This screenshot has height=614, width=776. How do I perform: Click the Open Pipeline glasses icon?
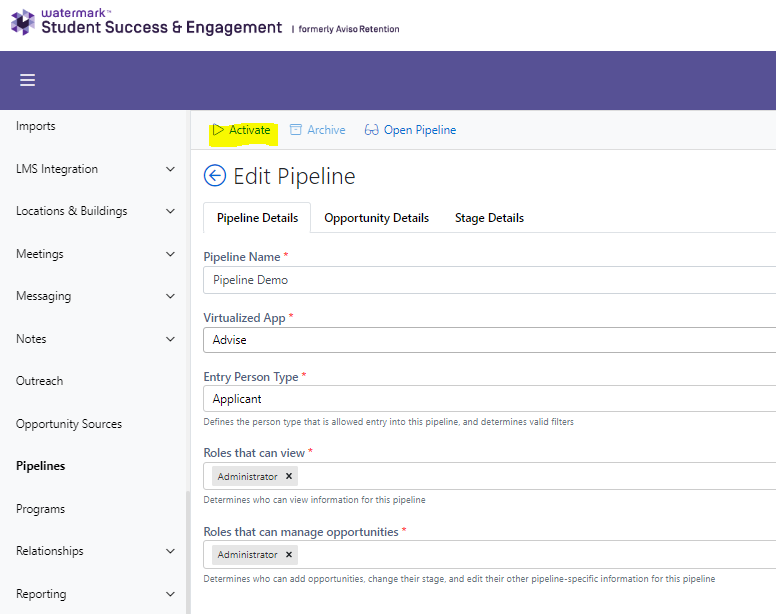(371, 130)
